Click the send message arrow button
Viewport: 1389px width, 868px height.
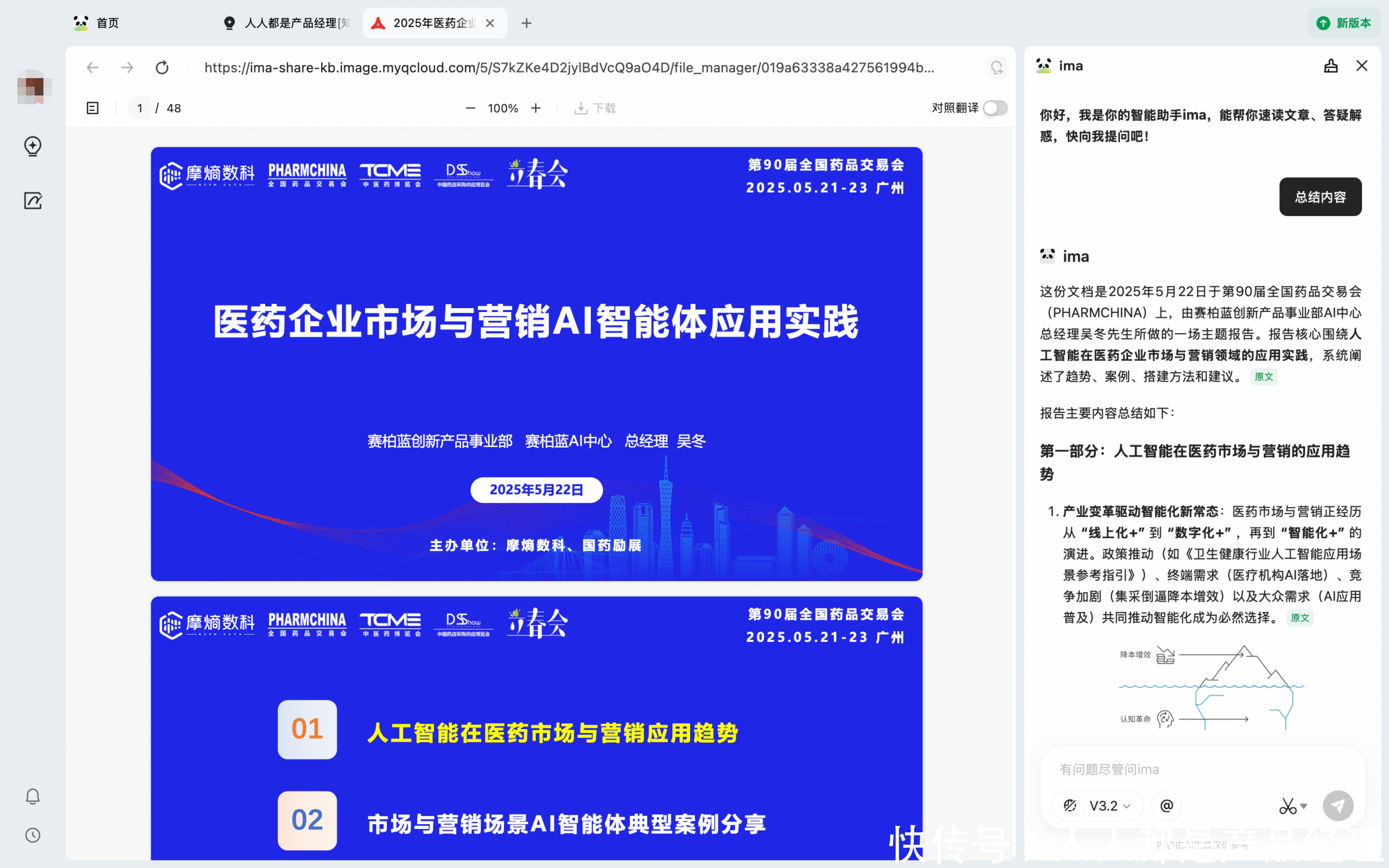pyautogui.click(x=1337, y=806)
